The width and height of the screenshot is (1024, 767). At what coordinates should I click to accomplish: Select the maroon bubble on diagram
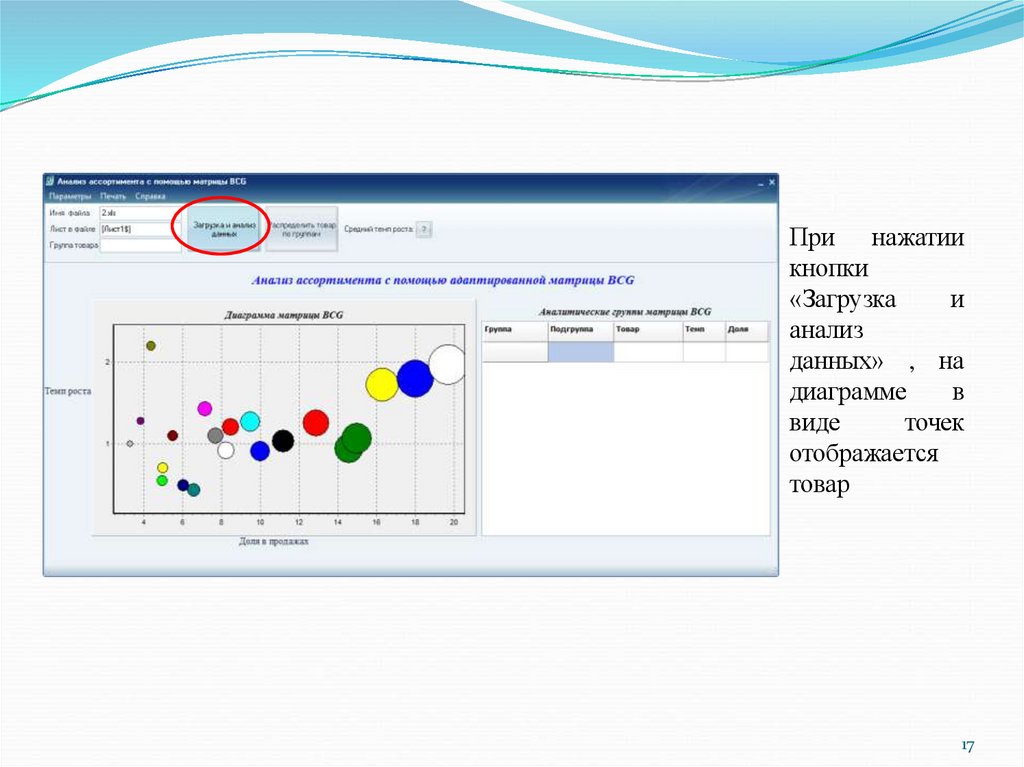tap(172, 436)
